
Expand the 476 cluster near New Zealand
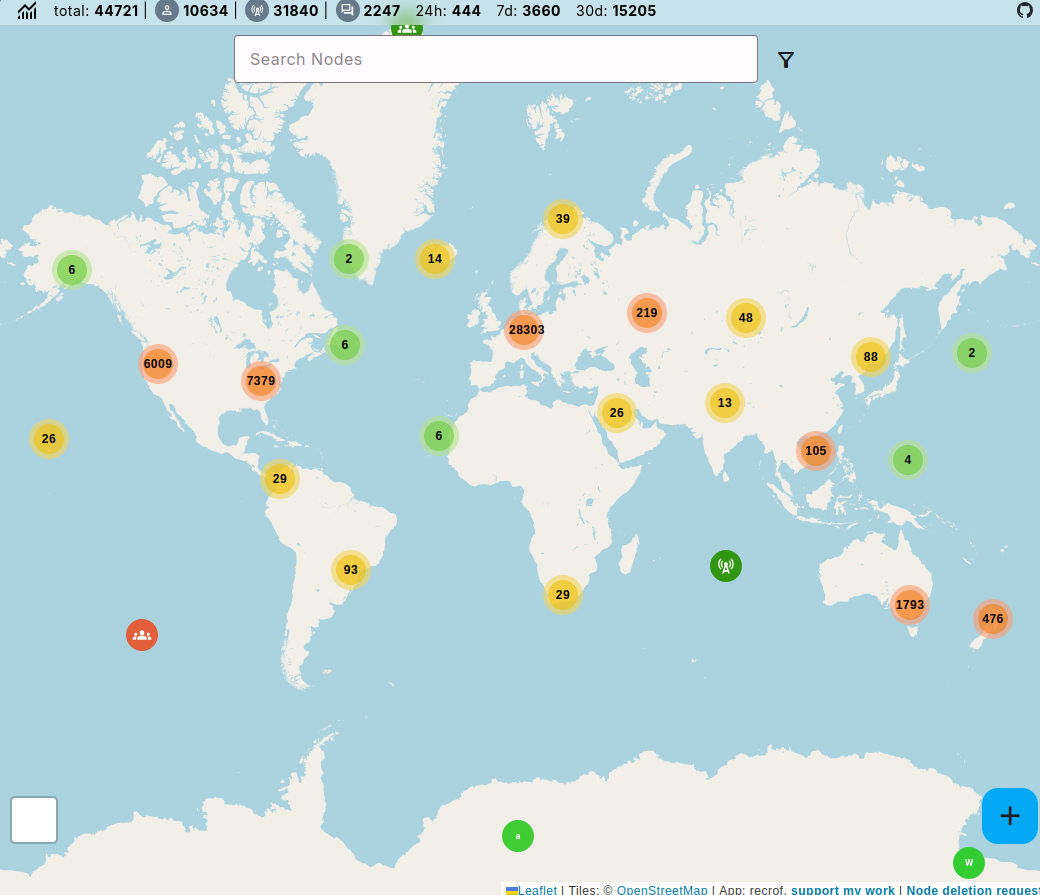[992, 619]
